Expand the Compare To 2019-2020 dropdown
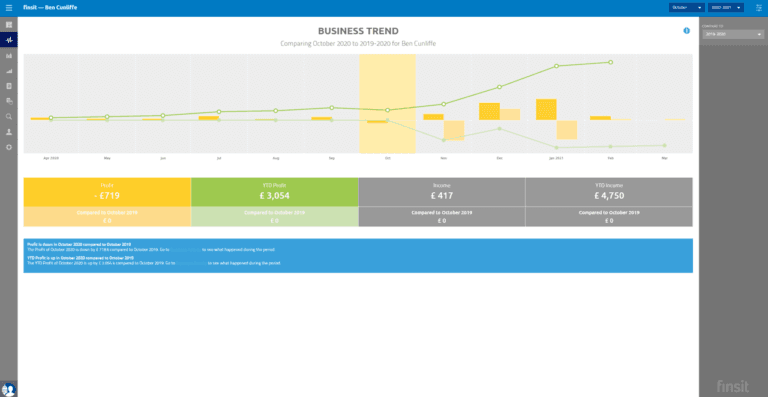The image size is (768, 397). pos(733,35)
